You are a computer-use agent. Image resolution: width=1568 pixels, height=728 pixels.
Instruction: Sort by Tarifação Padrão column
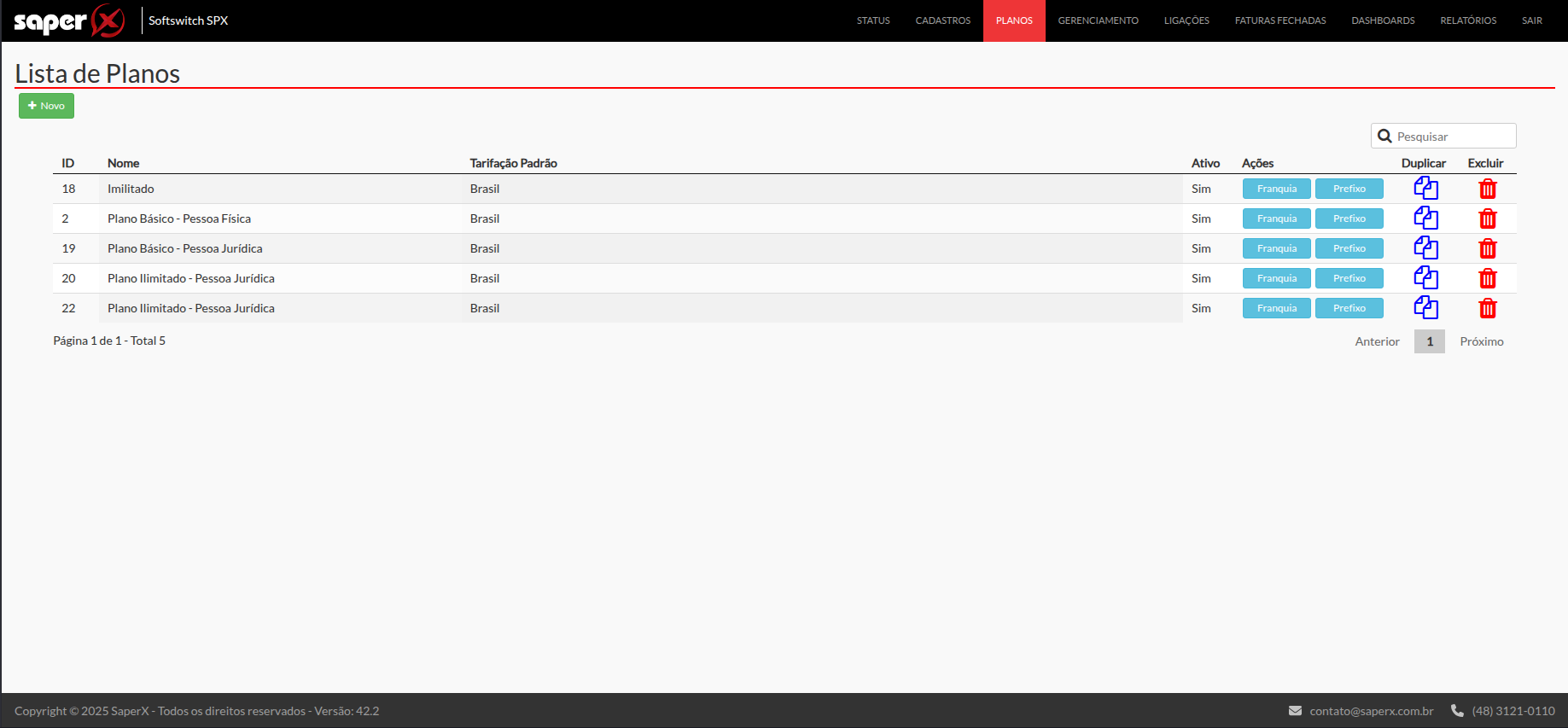(x=513, y=163)
